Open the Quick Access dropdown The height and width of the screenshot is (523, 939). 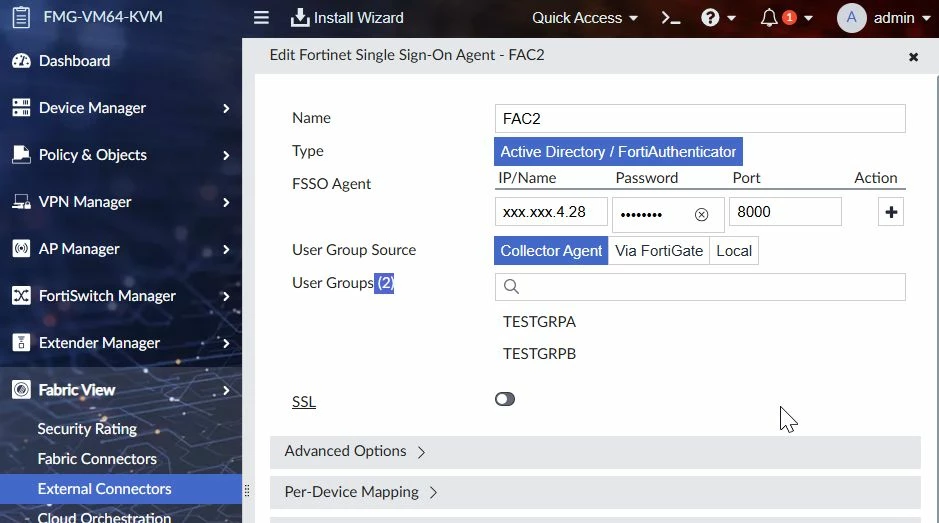point(584,18)
